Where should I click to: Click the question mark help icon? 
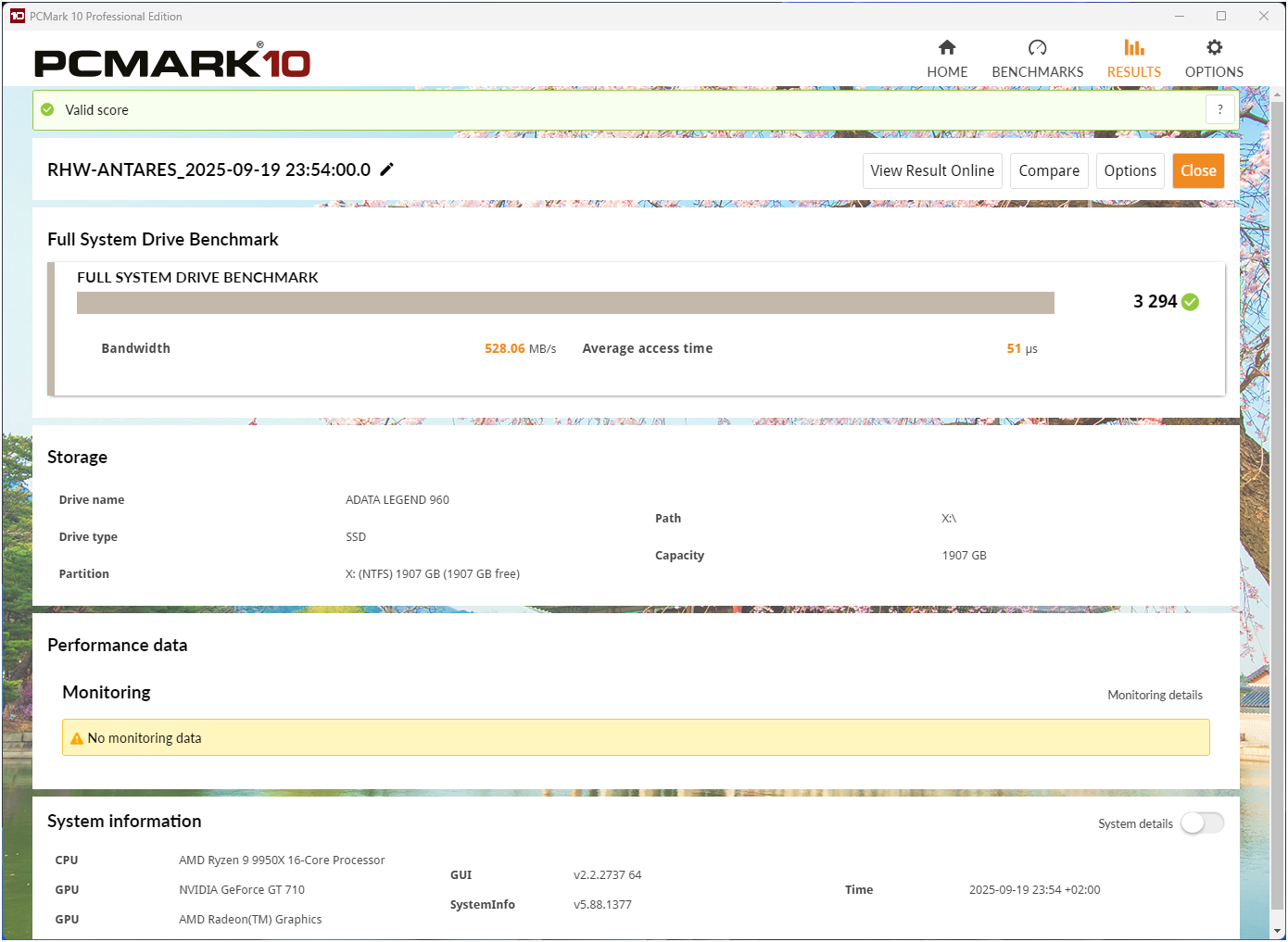coord(1219,109)
